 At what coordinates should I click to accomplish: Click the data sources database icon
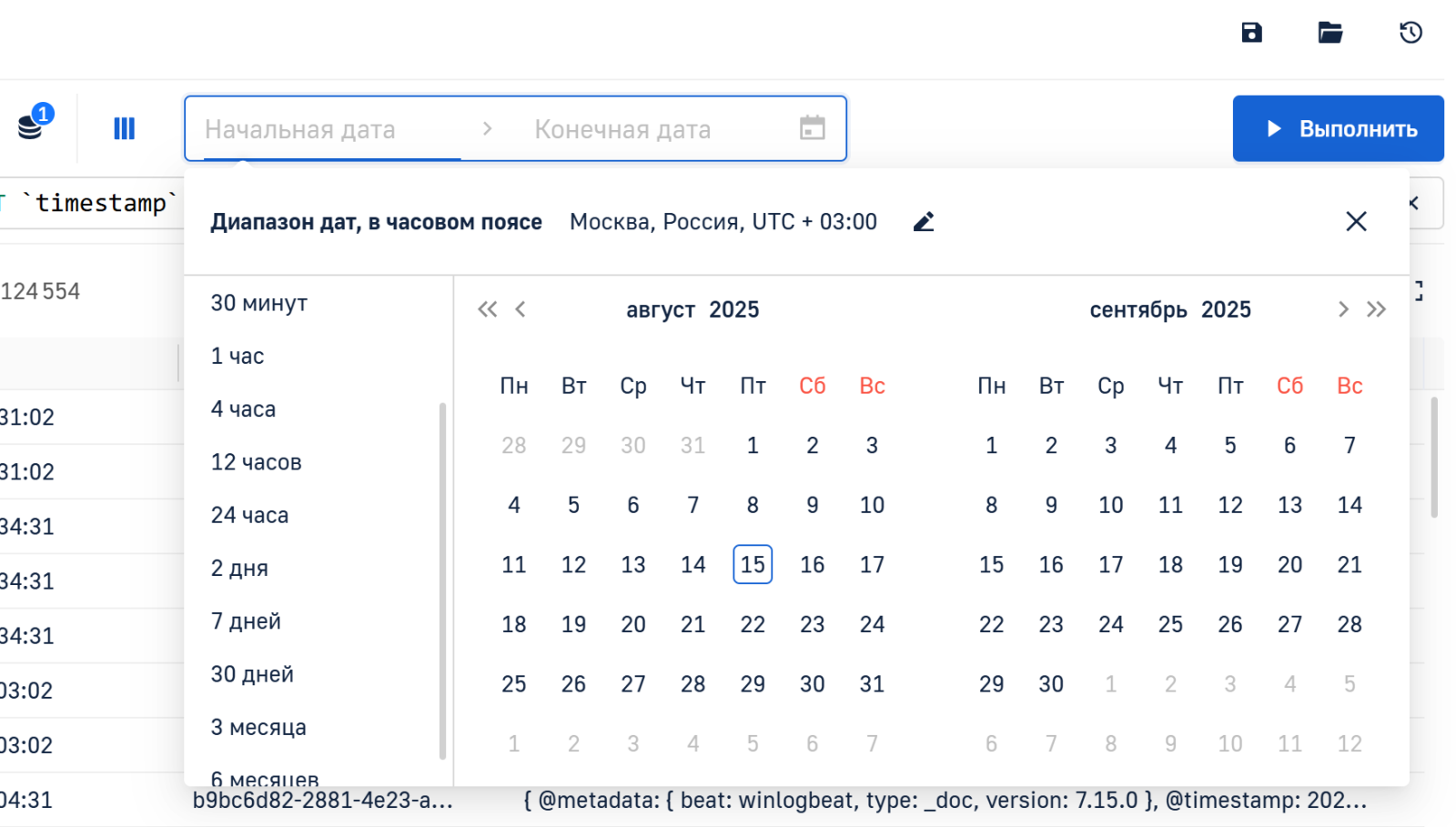point(32,126)
